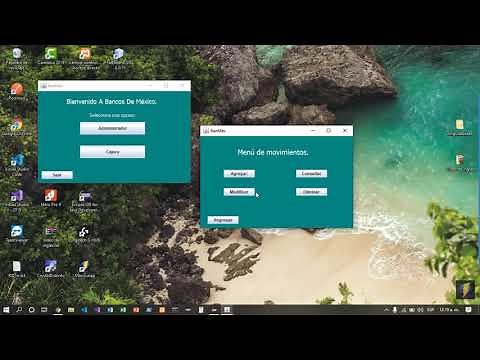Open PowerPoint from the taskbar
Viewport: 480px width, 360px height.
click(x=136, y=310)
